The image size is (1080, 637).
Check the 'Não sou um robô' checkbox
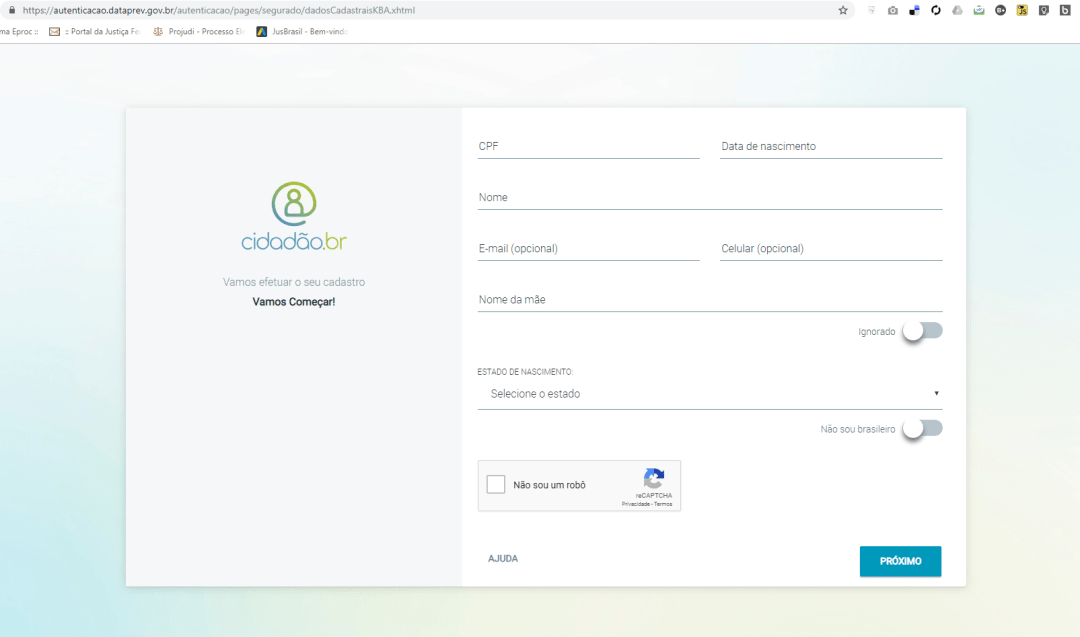tap(496, 485)
